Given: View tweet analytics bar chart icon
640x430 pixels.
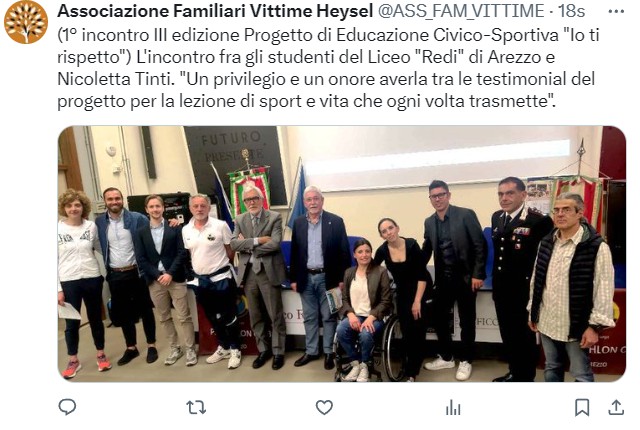Looking at the screenshot, I should [453, 407].
